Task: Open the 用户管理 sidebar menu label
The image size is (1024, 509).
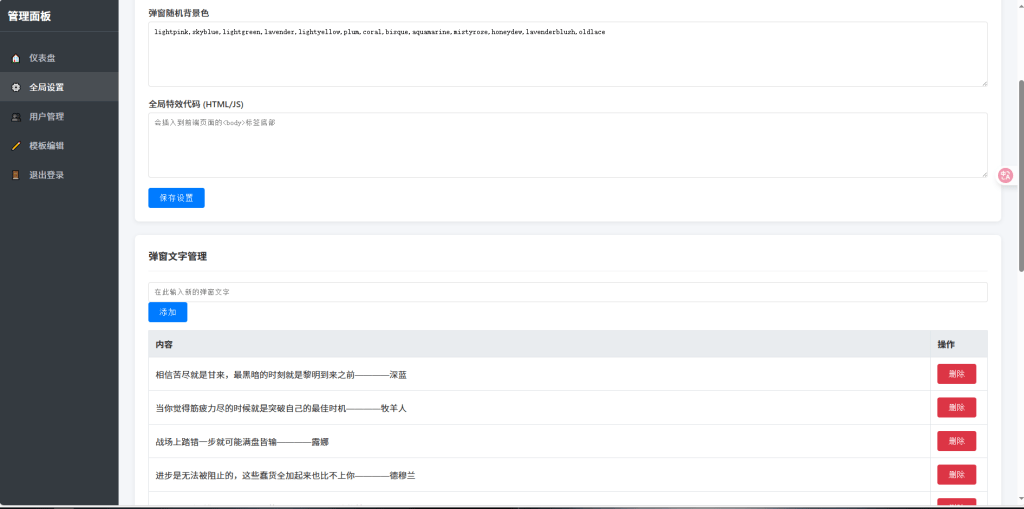Action: pos(47,117)
